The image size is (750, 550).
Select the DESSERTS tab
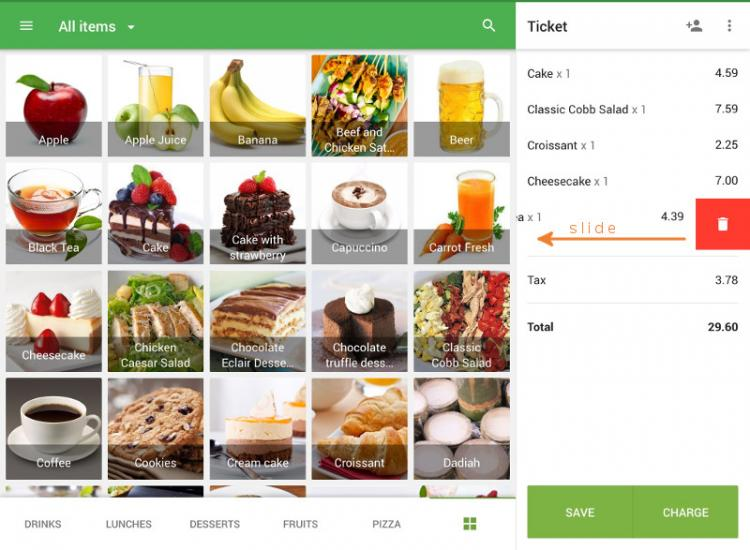tap(215, 524)
